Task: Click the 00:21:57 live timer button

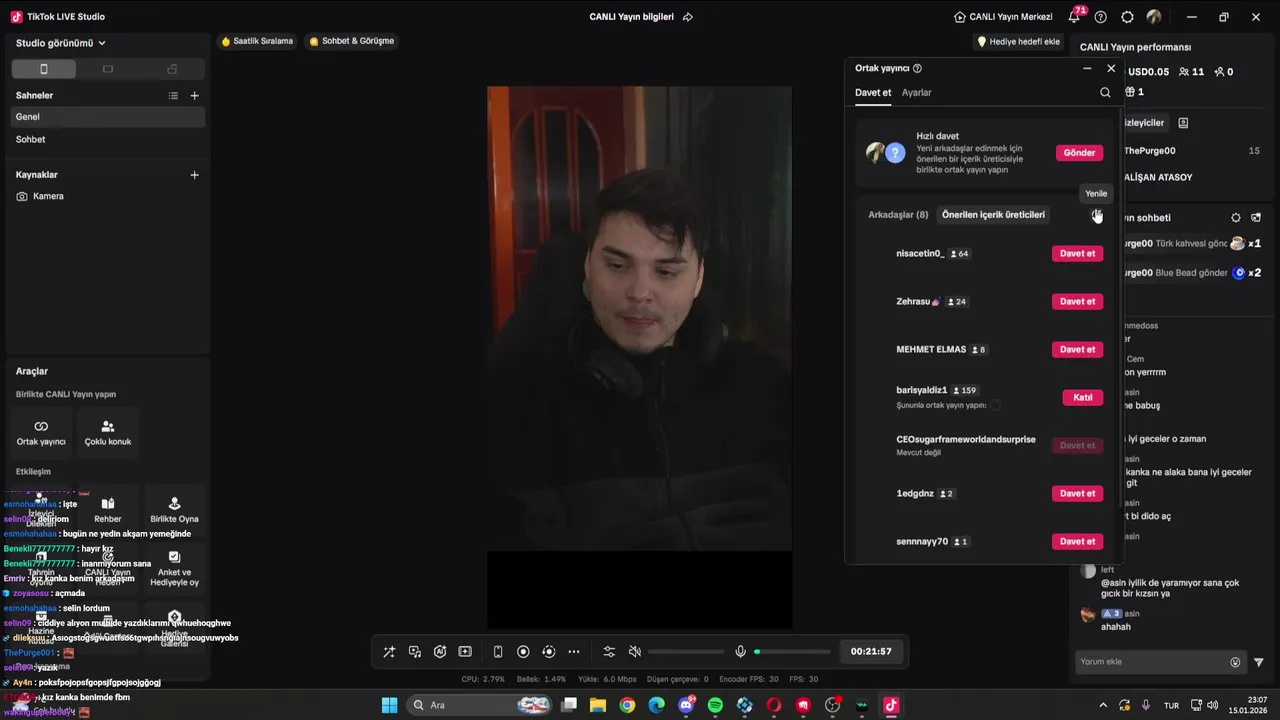Action: (x=871, y=651)
